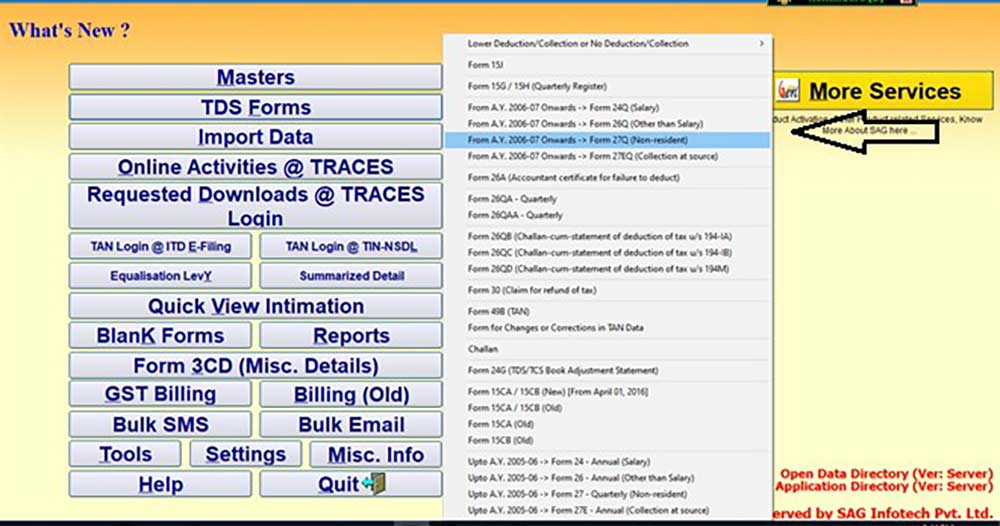Click the Bulk SMS button

[162, 424]
